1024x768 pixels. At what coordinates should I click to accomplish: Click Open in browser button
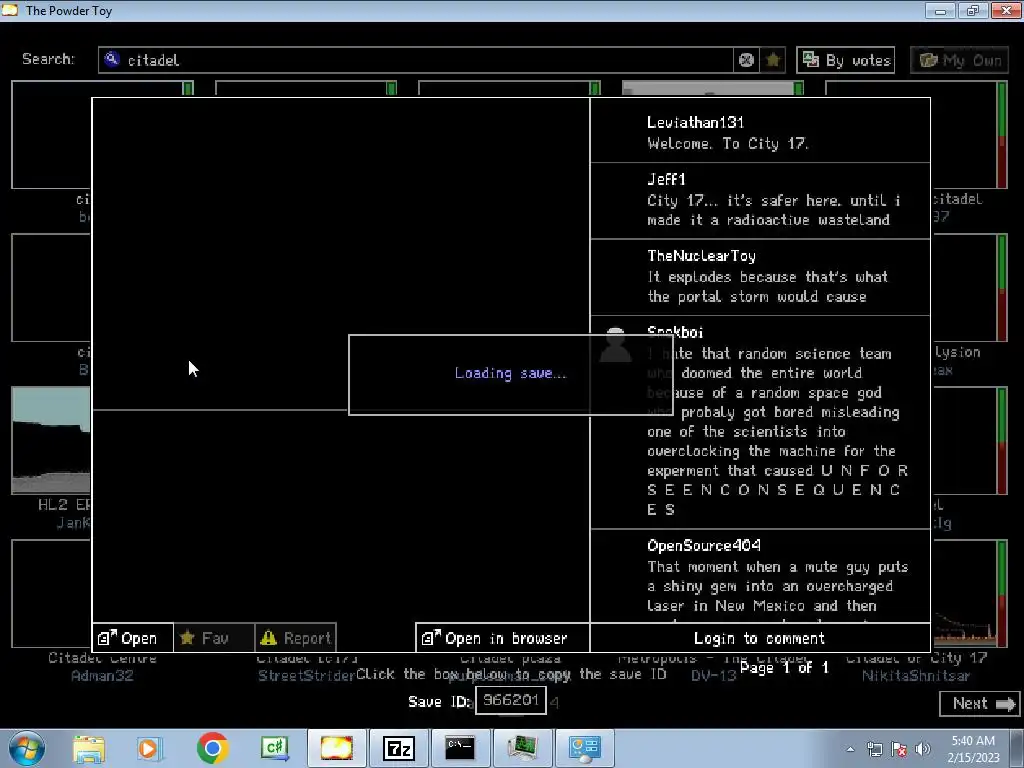[x=502, y=637]
